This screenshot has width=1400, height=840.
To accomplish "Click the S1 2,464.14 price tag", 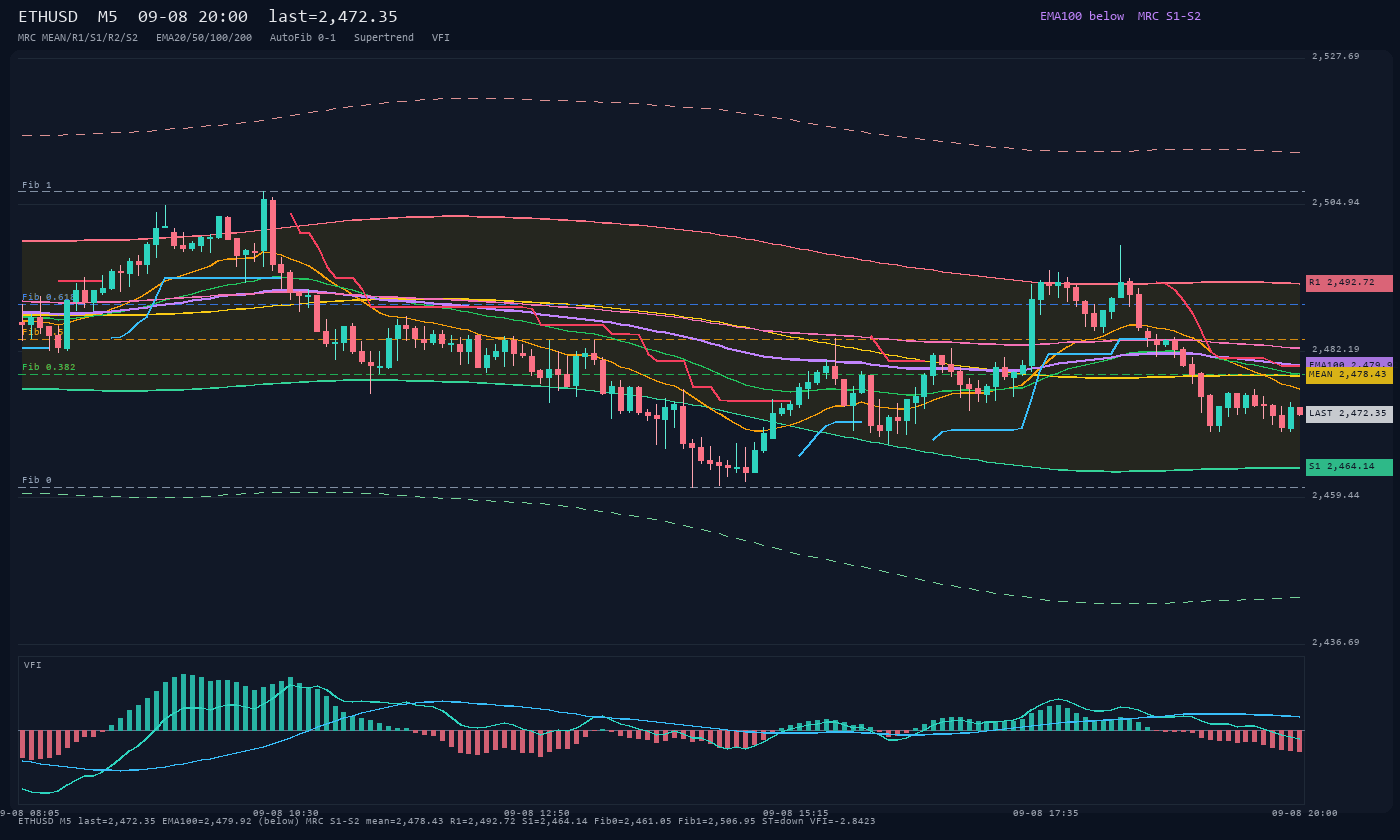I will [x=1349, y=467].
